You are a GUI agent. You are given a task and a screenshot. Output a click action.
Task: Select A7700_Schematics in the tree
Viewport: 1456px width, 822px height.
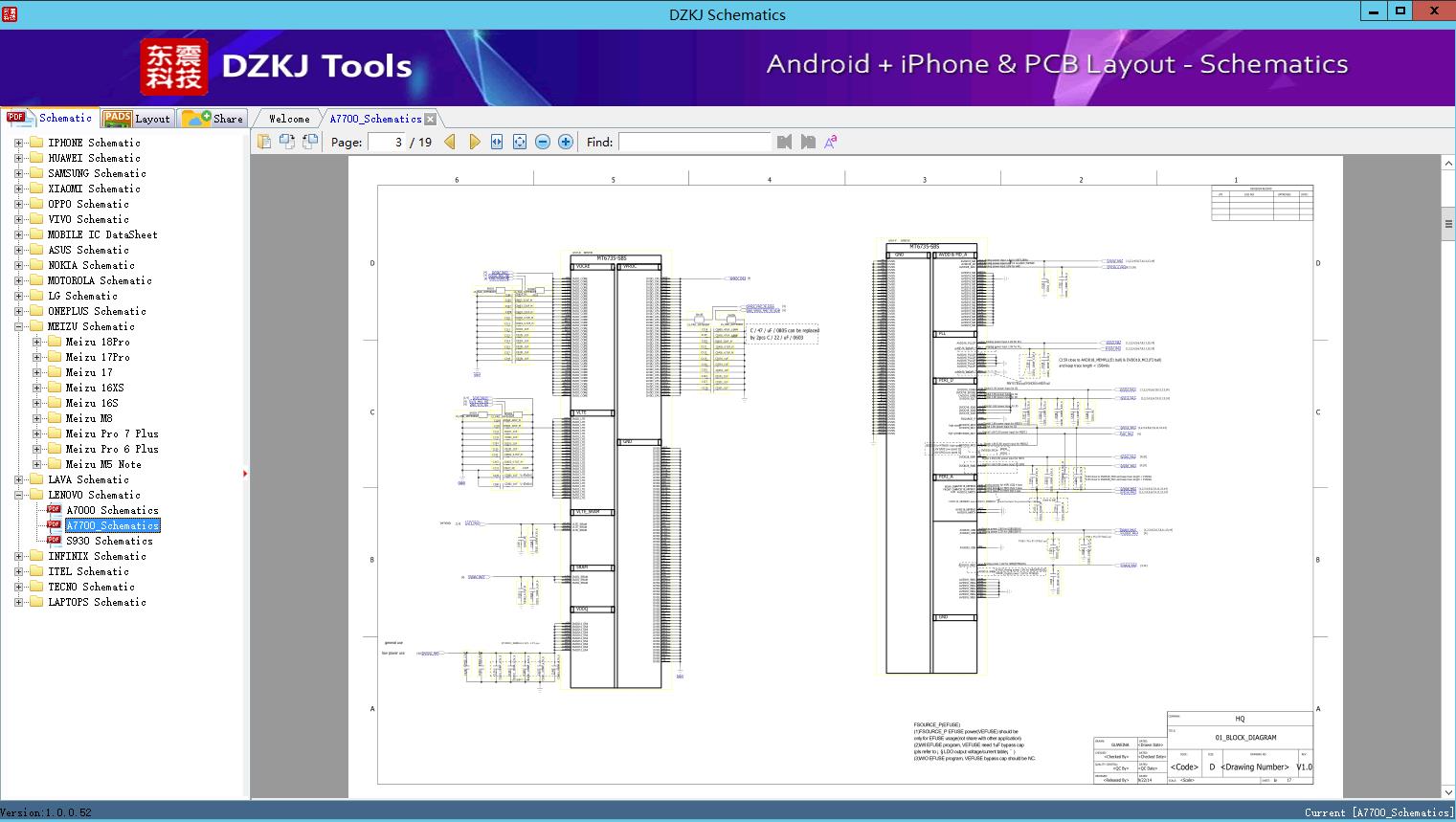[x=112, y=525]
